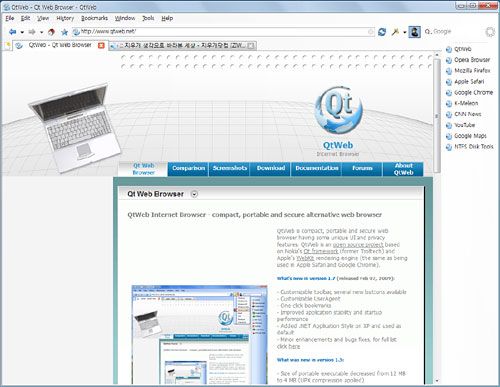
Task: Open the dropdown arrow beside the wand icon
Action: (404, 32)
